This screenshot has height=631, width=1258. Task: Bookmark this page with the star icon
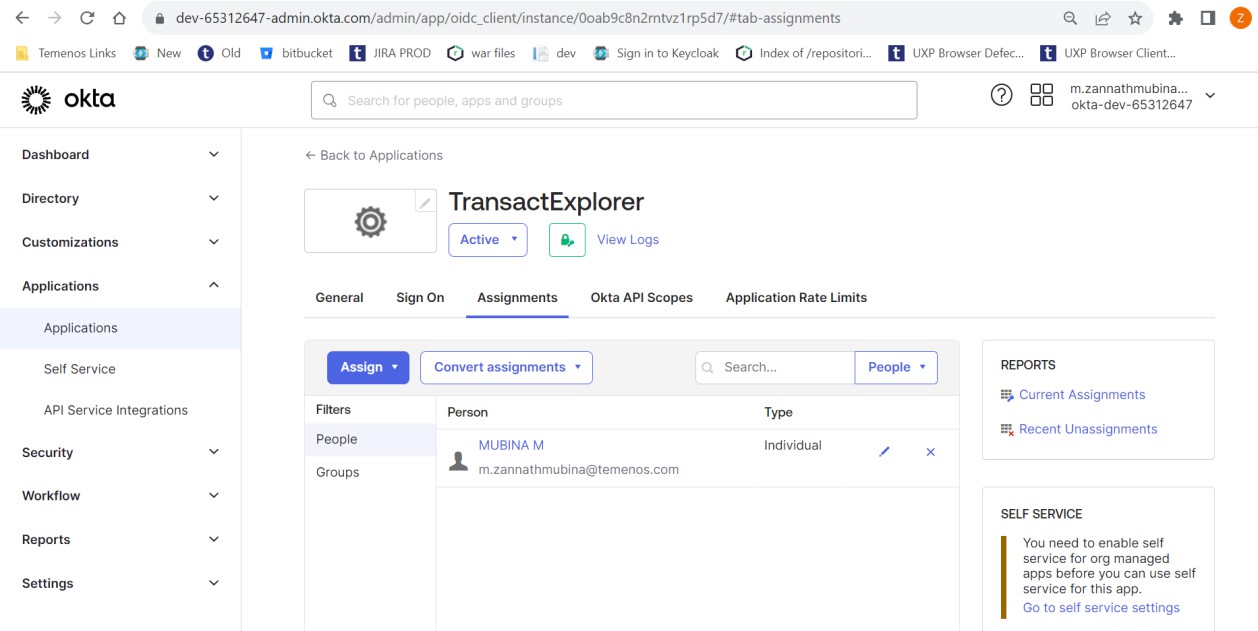point(1135,18)
